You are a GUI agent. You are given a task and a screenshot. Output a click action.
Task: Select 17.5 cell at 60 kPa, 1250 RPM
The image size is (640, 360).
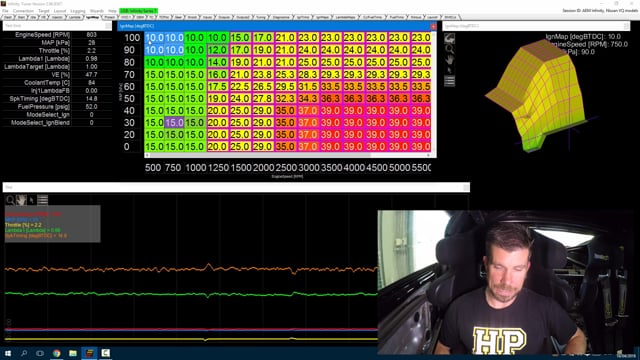coord(218,87)
